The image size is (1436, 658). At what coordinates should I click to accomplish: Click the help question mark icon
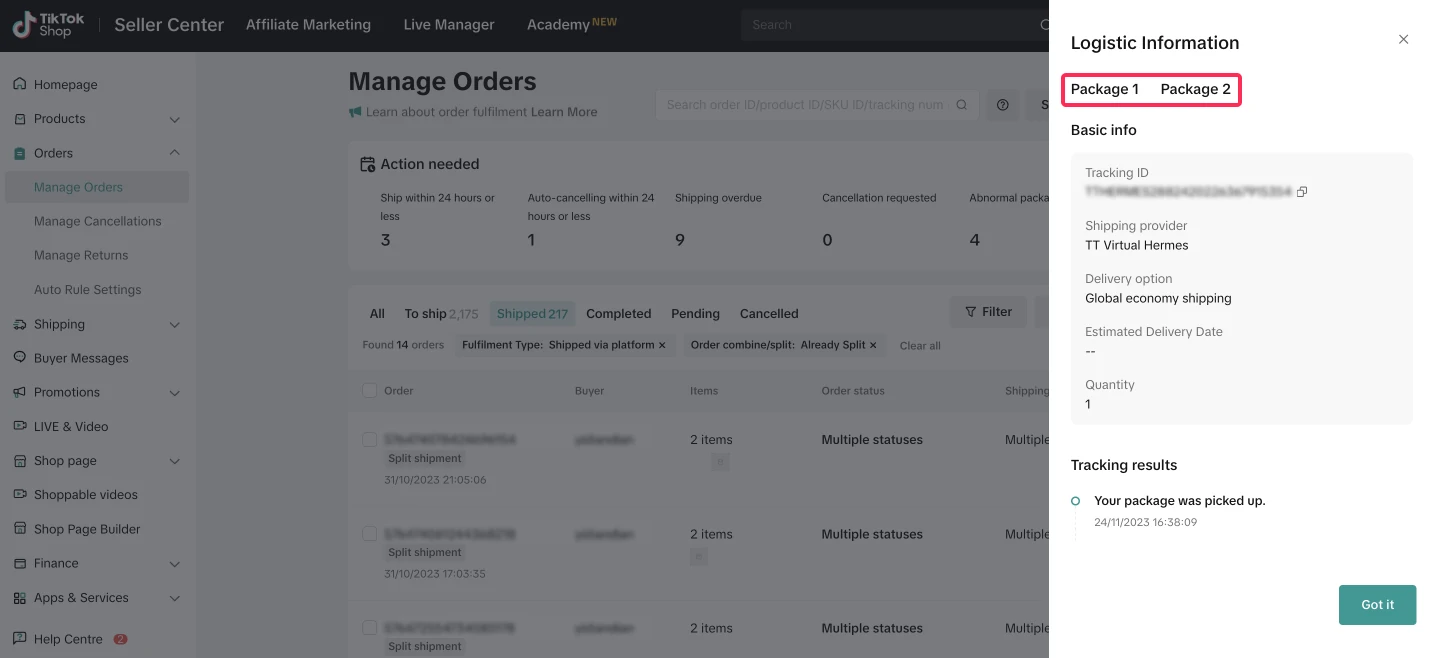1002,105
